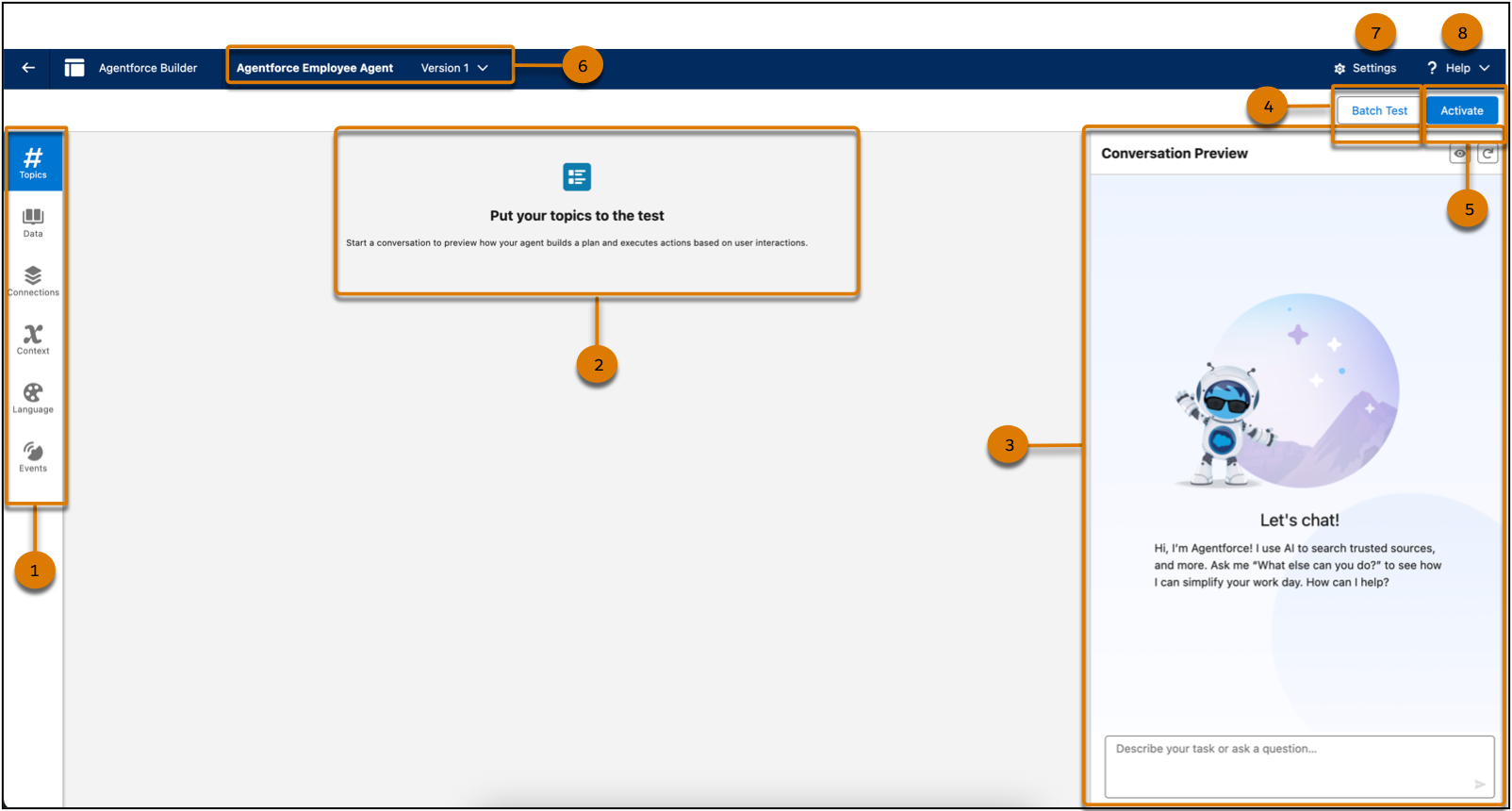The height and width of the screenshot is (811, 1512).
Task: Refresh the Conversation Preview
Action: click(x=1487, y=154)
